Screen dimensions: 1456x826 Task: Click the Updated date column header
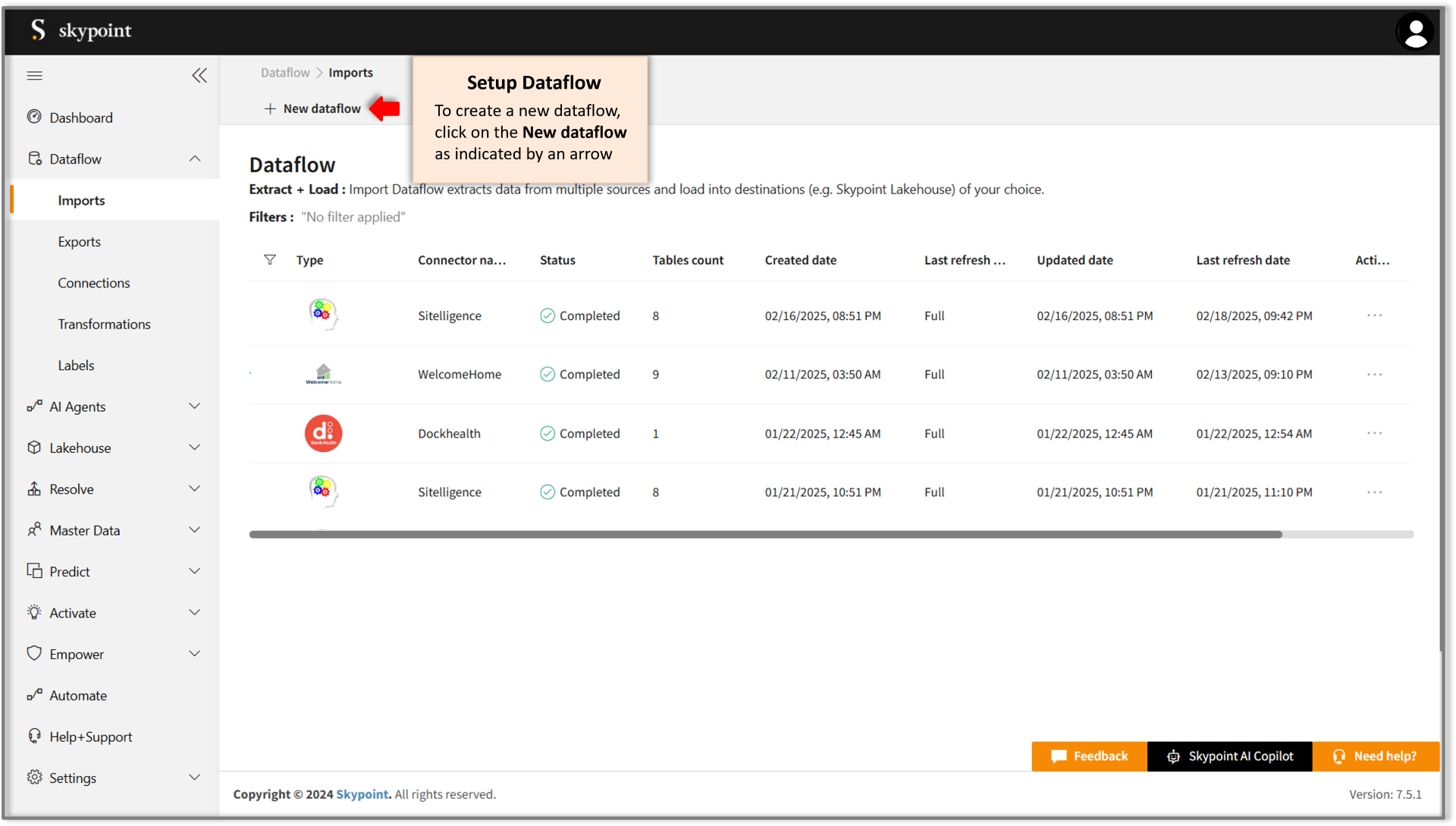pos(1075,260)
